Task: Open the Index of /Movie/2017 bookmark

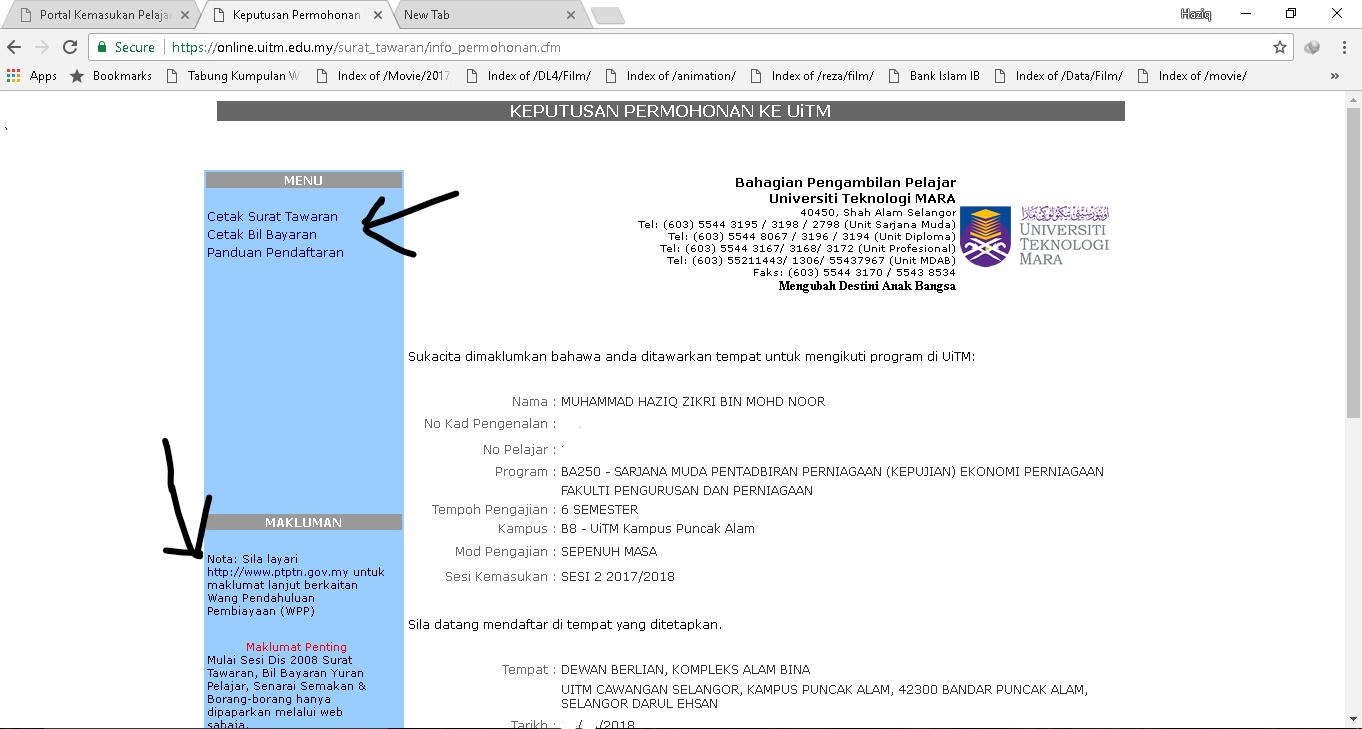Action: (x=382, y=76)
